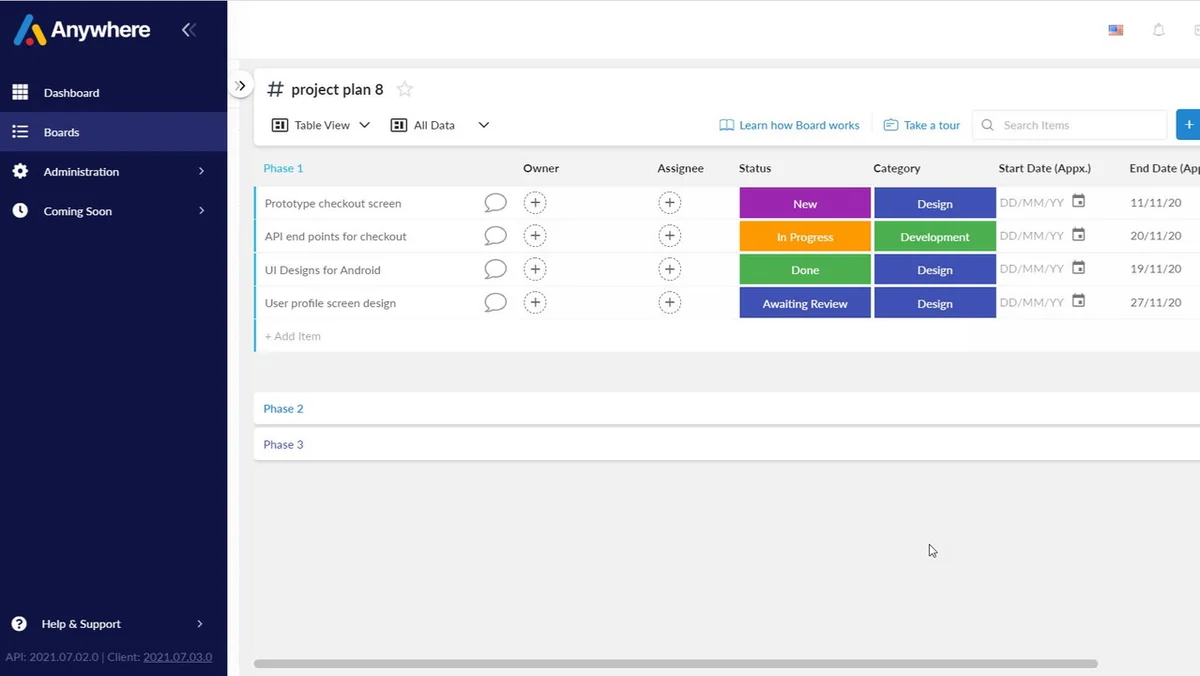Change the orange In Progress status cell
1200x676 pixels.
[x=805, y=237]
